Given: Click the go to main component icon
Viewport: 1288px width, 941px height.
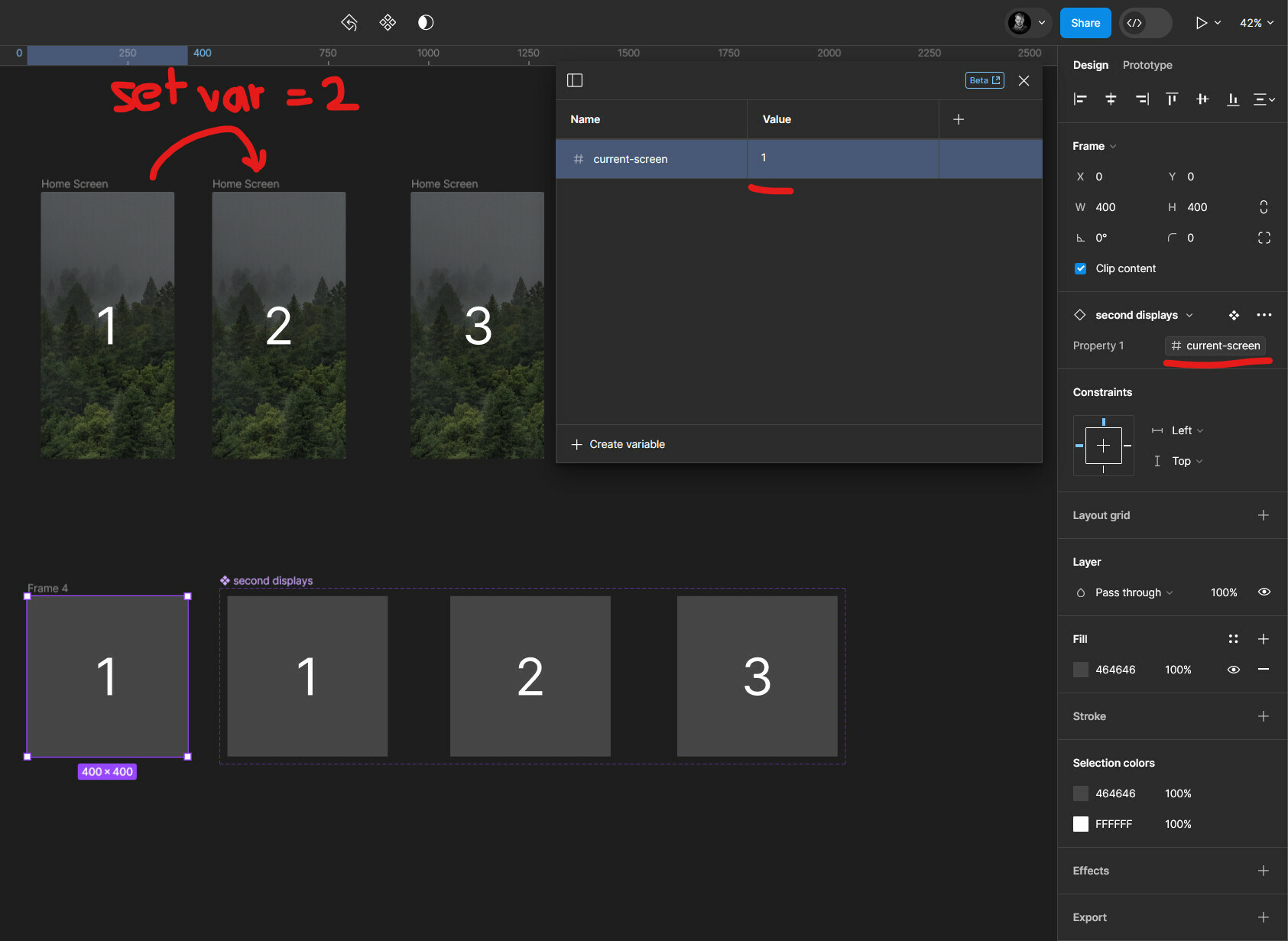Looking at the screenshot, I should pos(1234,315).
